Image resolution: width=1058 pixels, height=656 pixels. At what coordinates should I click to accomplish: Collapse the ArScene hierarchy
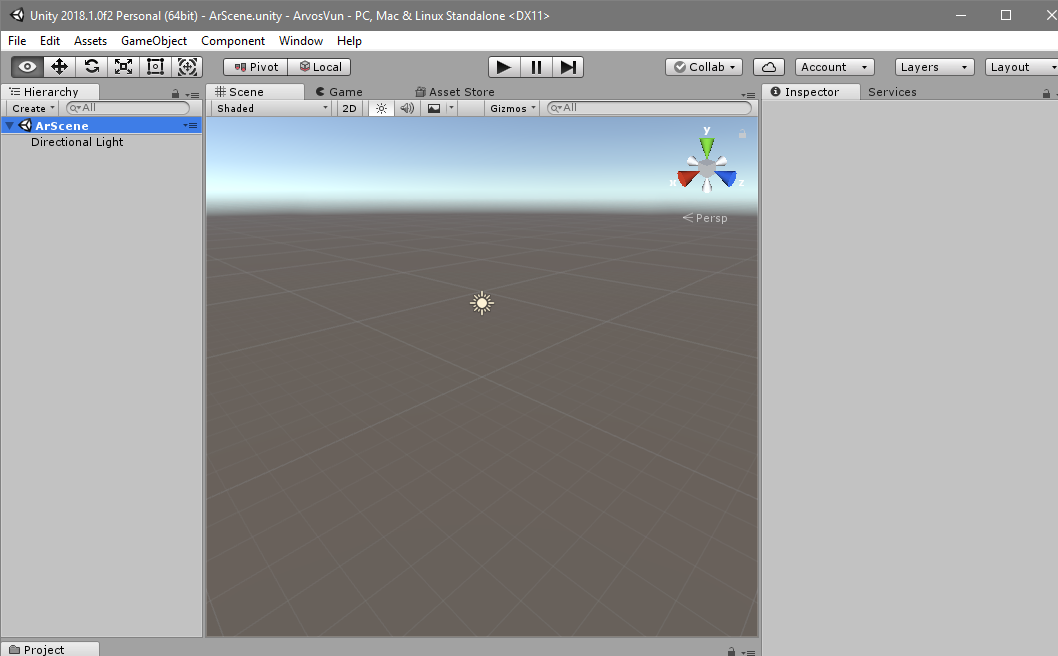coord(8,125)
